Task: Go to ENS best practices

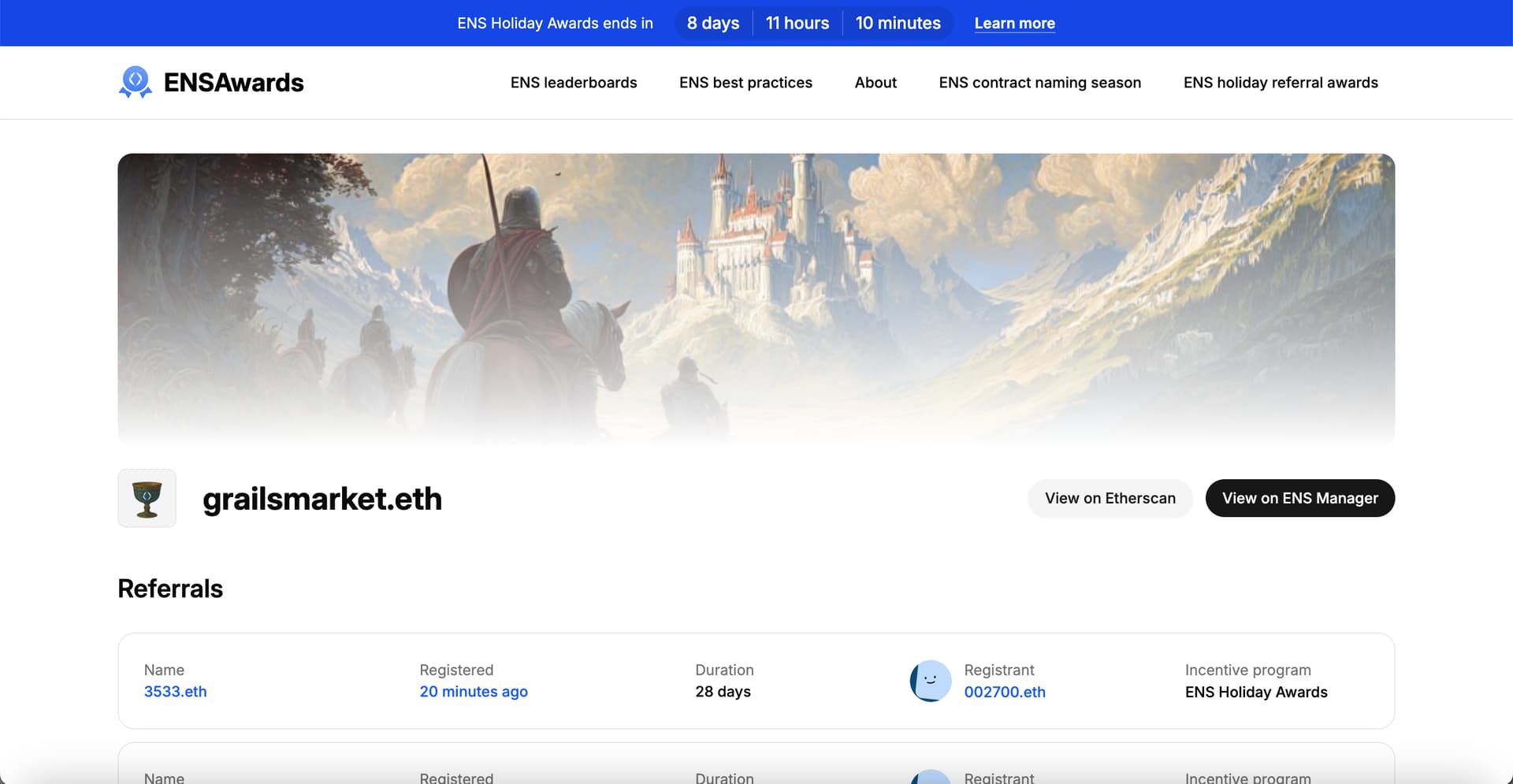Action: click(x=745, y=83)
